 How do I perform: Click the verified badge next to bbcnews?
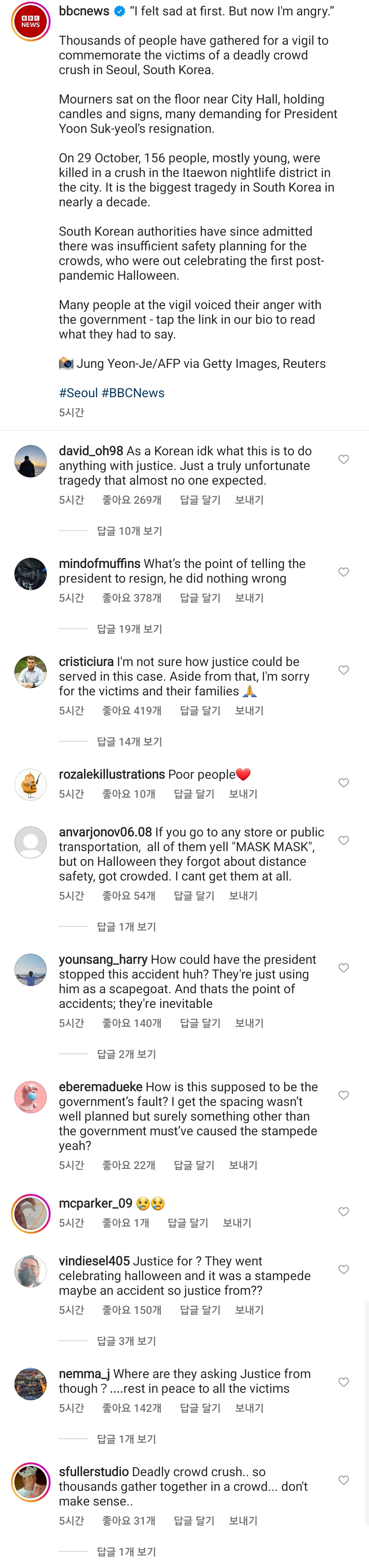120,11
